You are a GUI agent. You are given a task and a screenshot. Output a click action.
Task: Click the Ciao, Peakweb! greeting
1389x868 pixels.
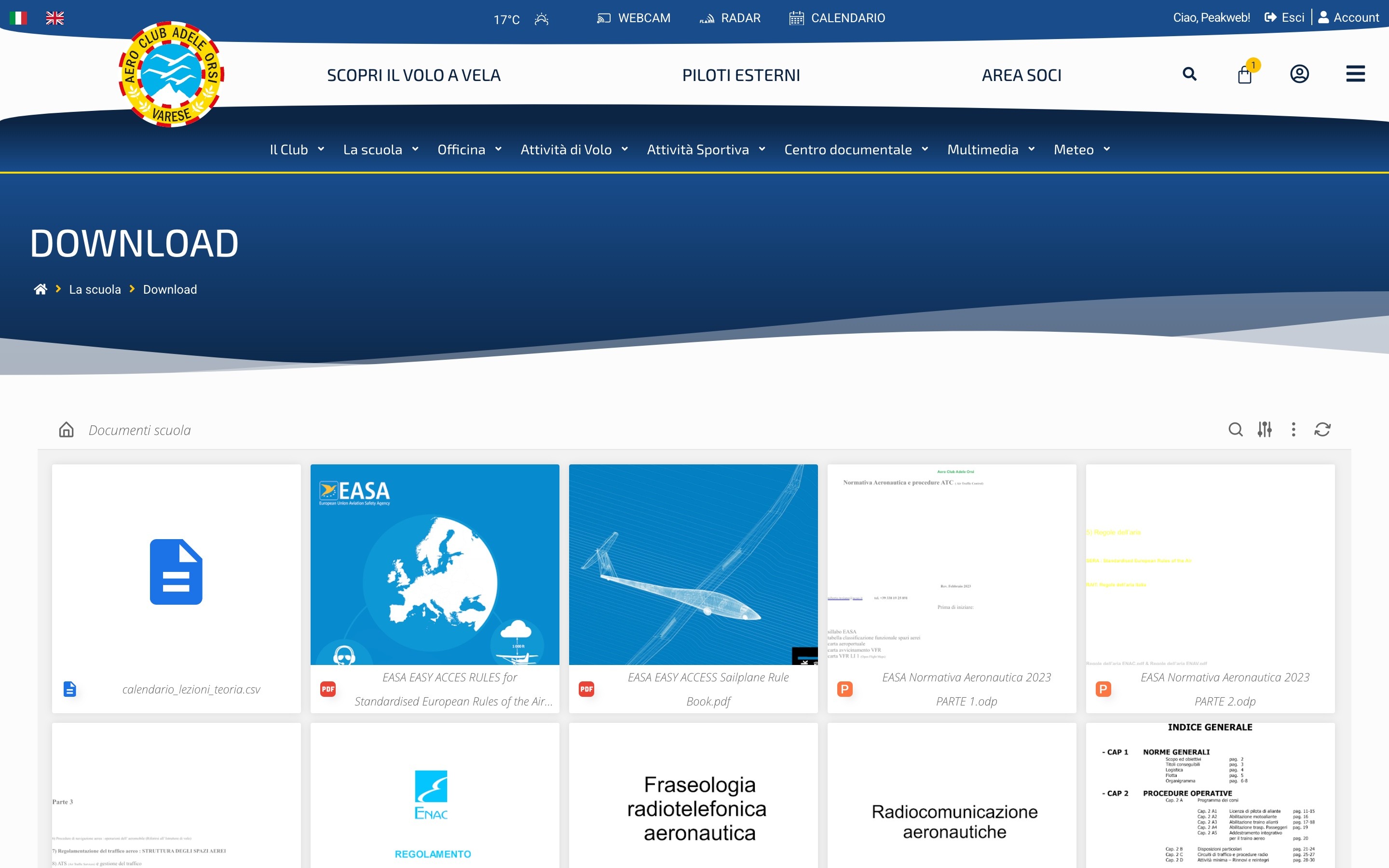click(1211, 17)
